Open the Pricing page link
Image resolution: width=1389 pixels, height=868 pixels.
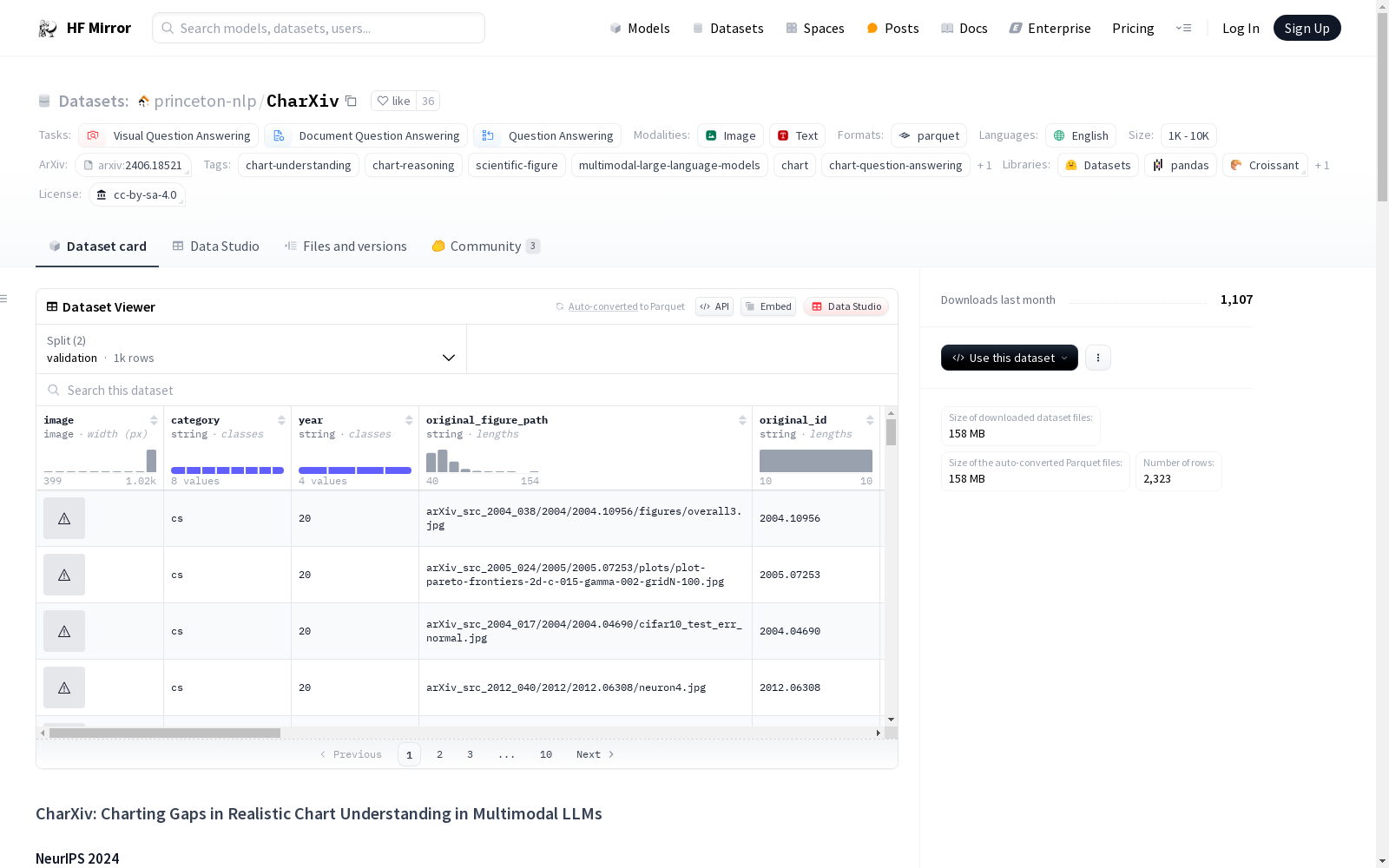click(x=1133, y=28)
